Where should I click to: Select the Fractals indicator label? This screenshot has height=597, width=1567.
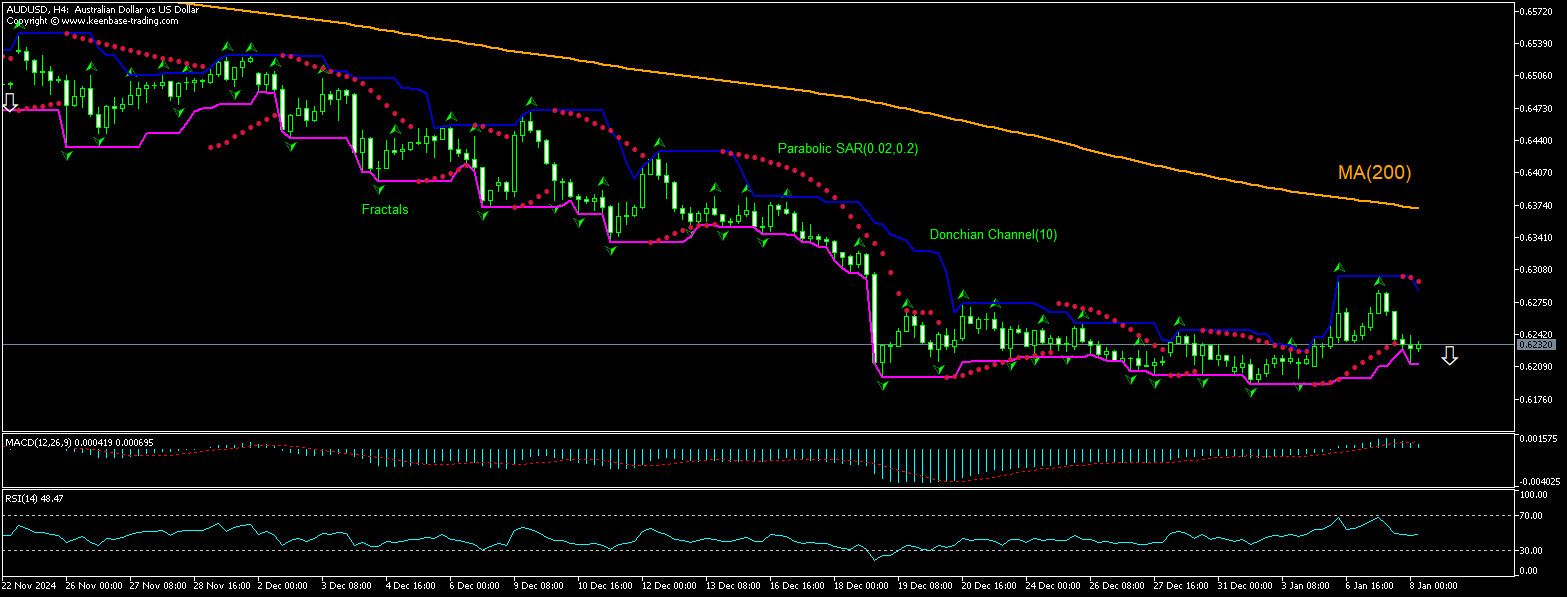385,210
